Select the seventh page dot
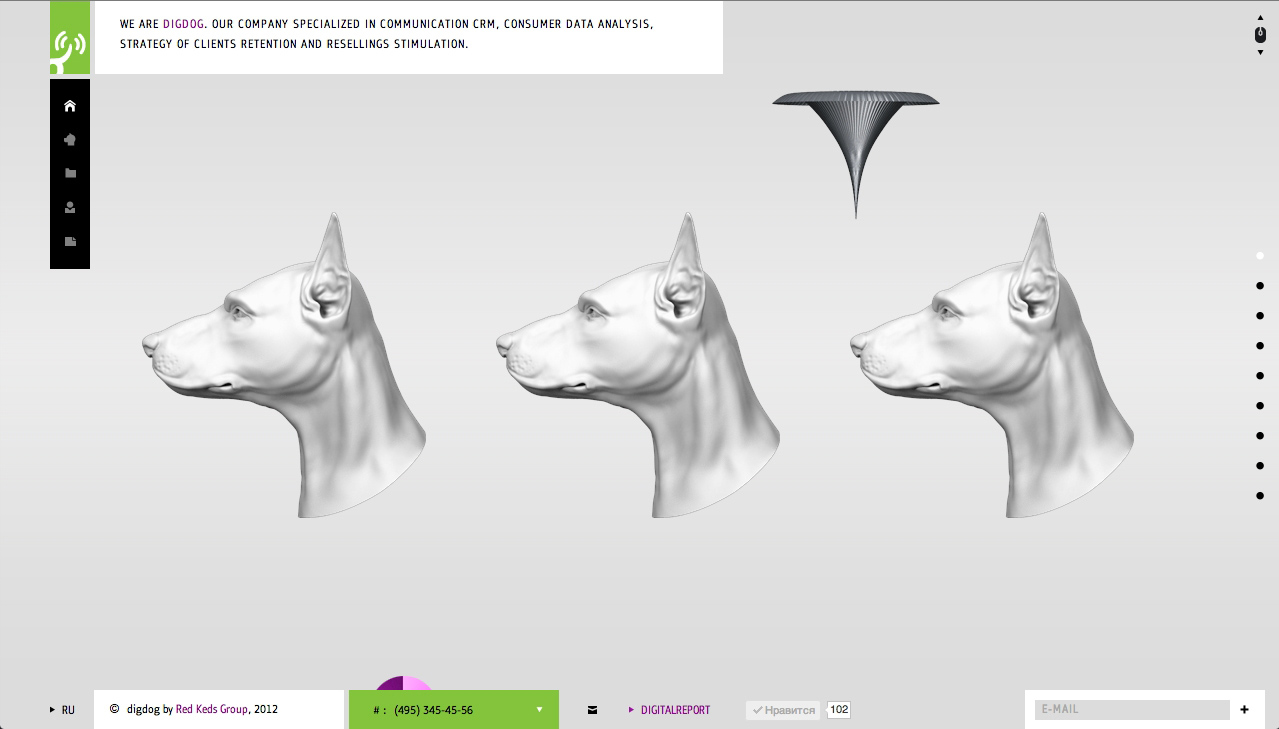 (x=1260, y=436)
